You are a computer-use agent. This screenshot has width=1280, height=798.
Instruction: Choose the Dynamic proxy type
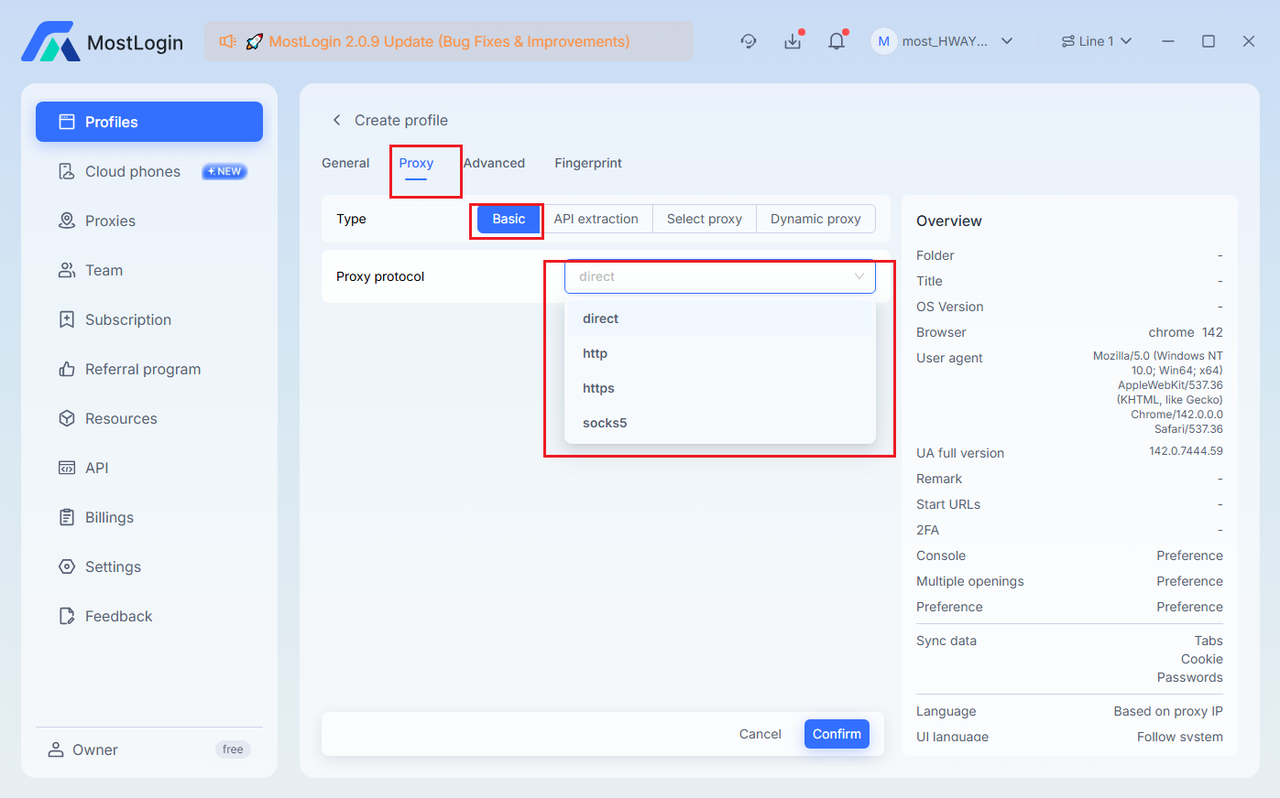(815, 219)
